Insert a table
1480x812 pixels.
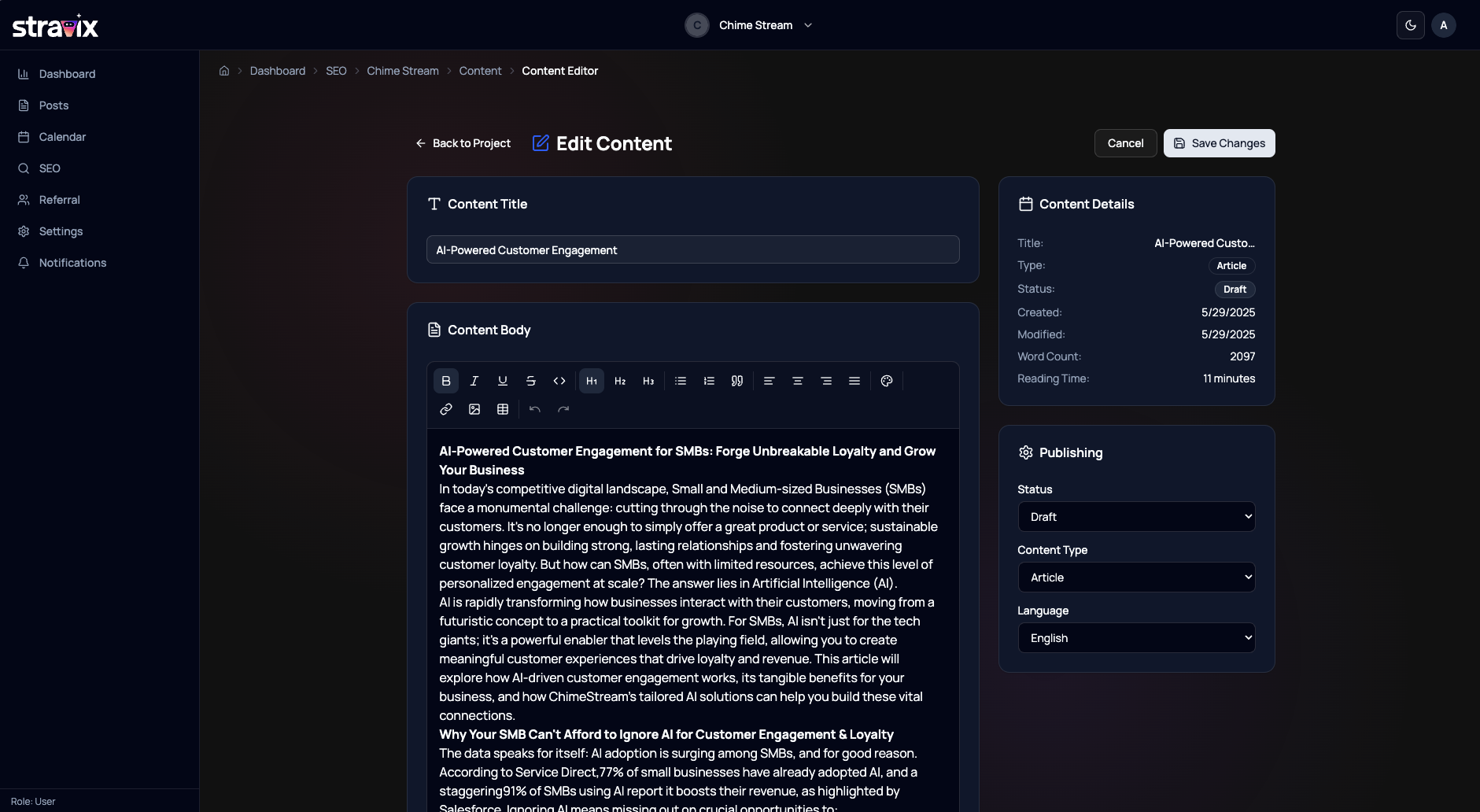coord(503,409)
